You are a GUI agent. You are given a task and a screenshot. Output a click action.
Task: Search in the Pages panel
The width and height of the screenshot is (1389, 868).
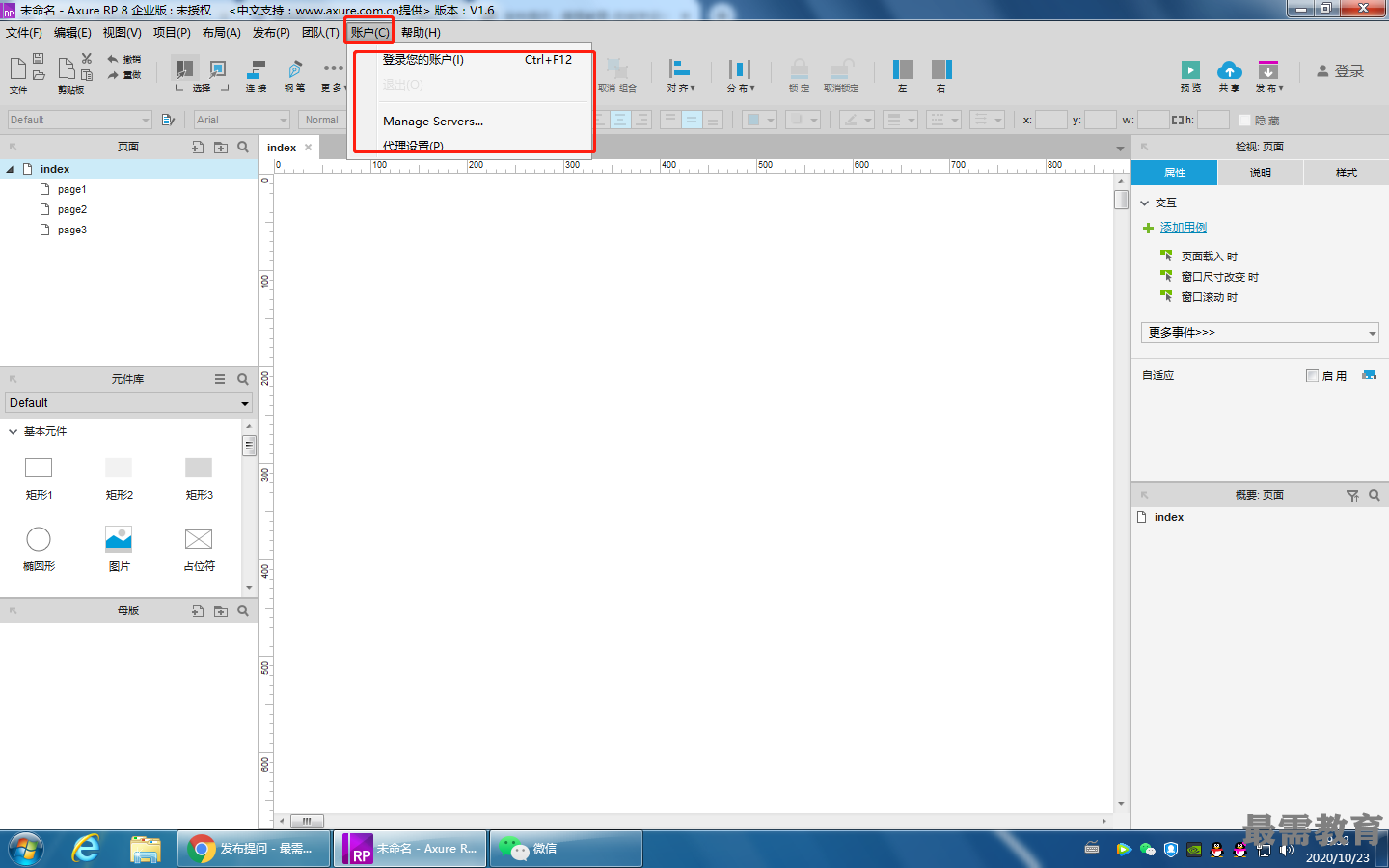(x=243, y=147)
